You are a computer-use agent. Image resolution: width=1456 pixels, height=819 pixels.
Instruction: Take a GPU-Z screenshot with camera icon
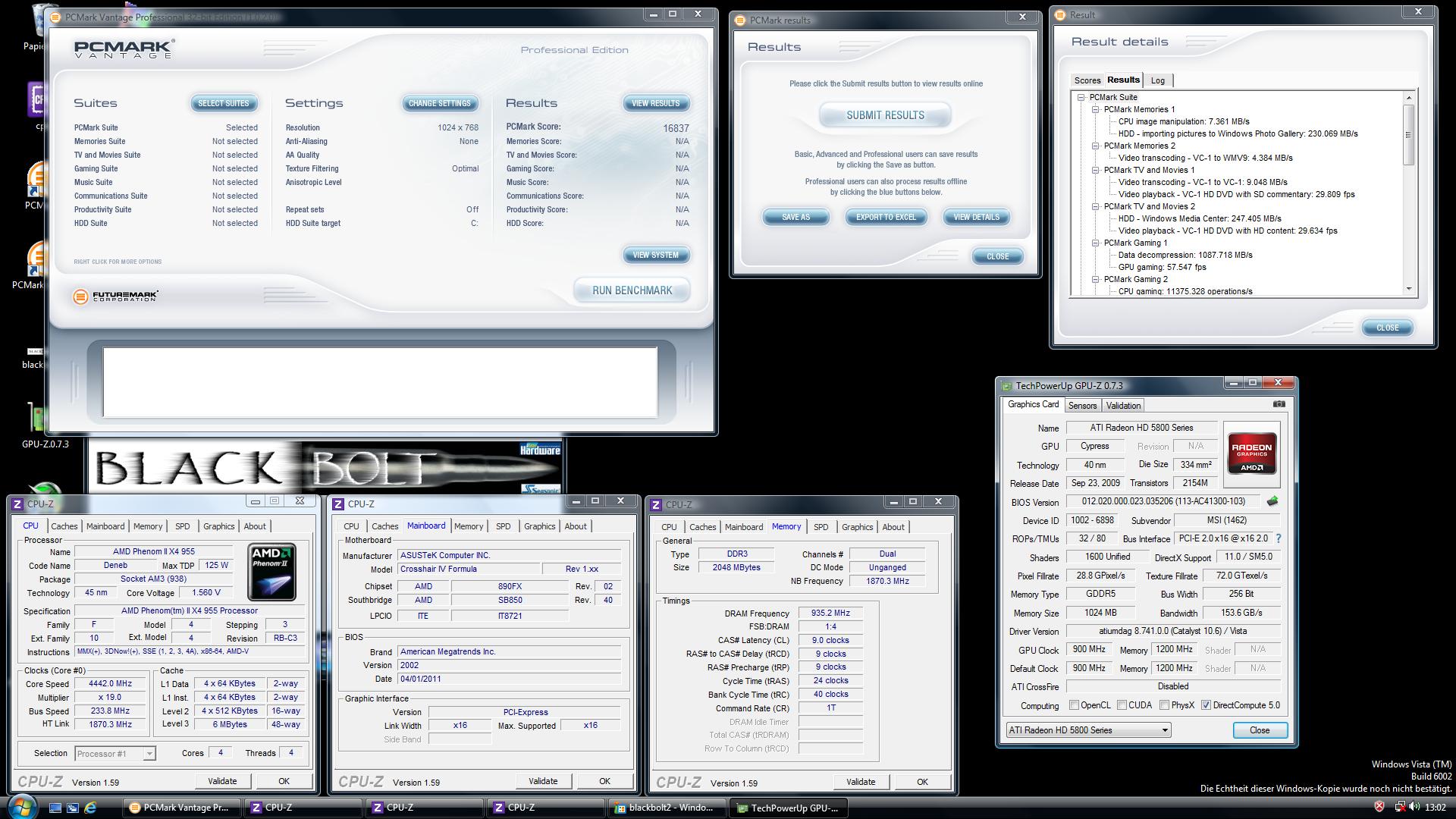click(1279, 404)
